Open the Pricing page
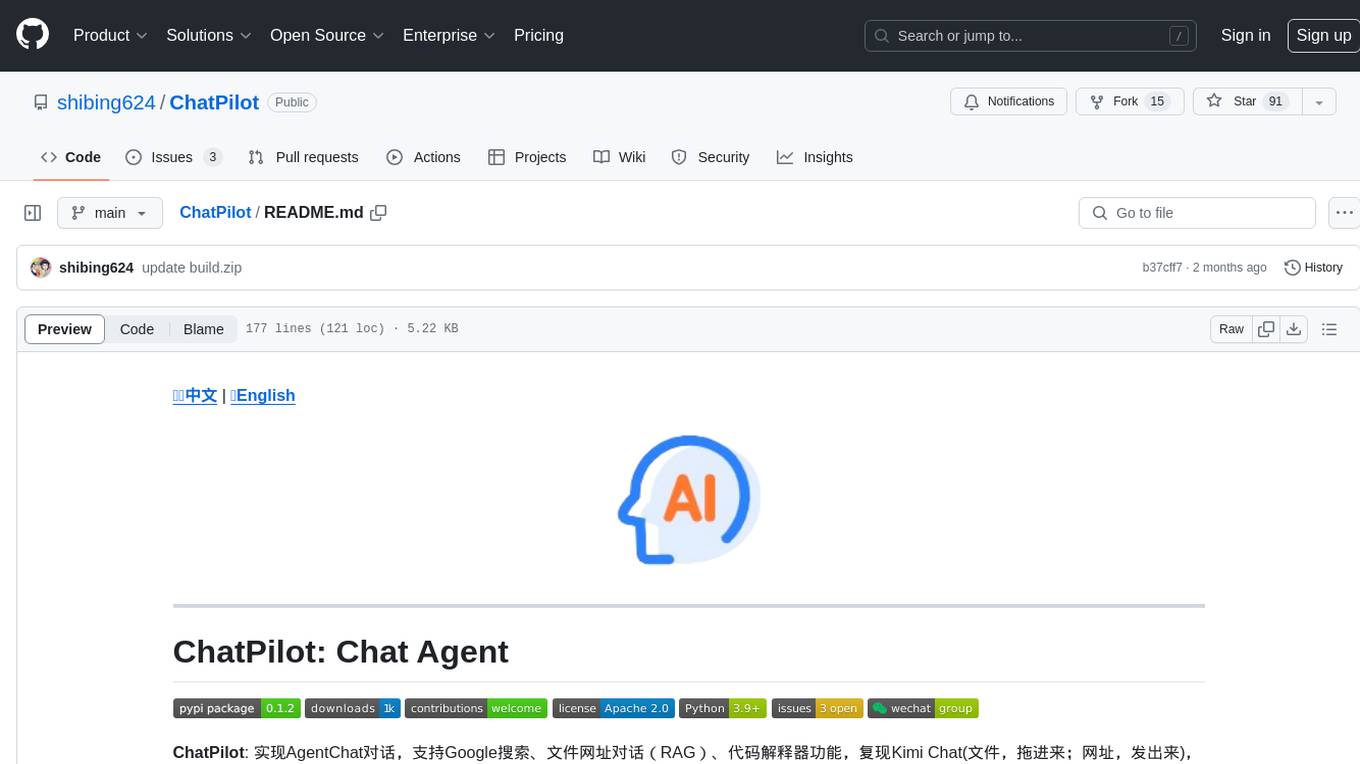Screen dimensions: 1360x764 click(x=539, y=35)
